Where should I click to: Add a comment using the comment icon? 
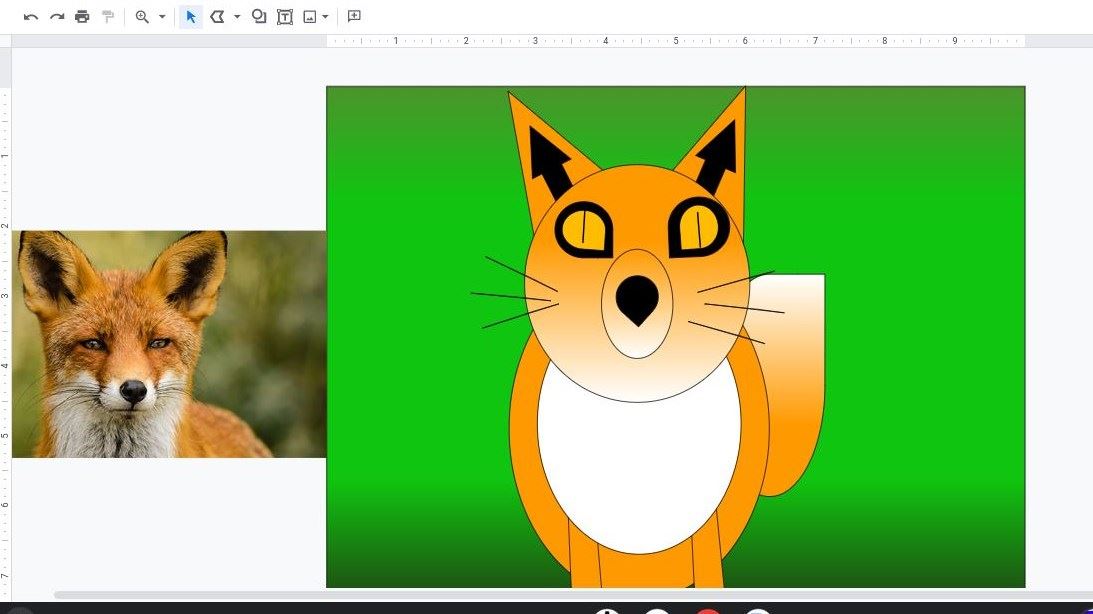tap(354, 17)
